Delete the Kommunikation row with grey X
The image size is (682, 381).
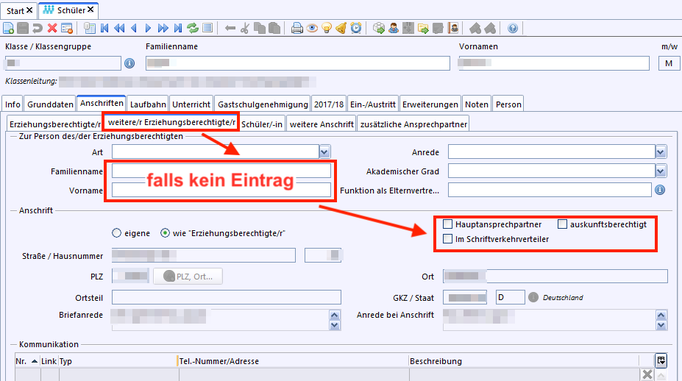(647, 374)
